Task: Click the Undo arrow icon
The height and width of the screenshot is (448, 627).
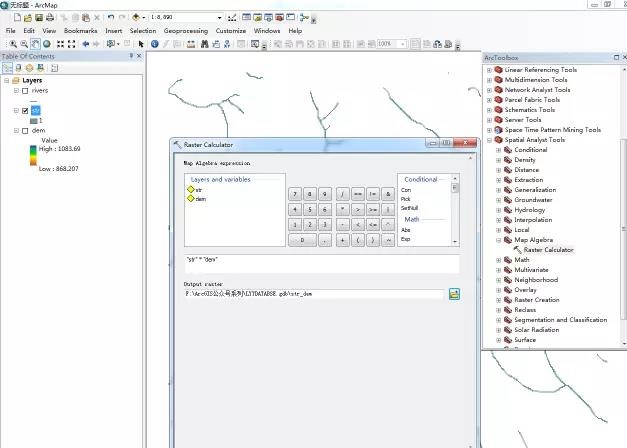Action: (x=111, y=17)
